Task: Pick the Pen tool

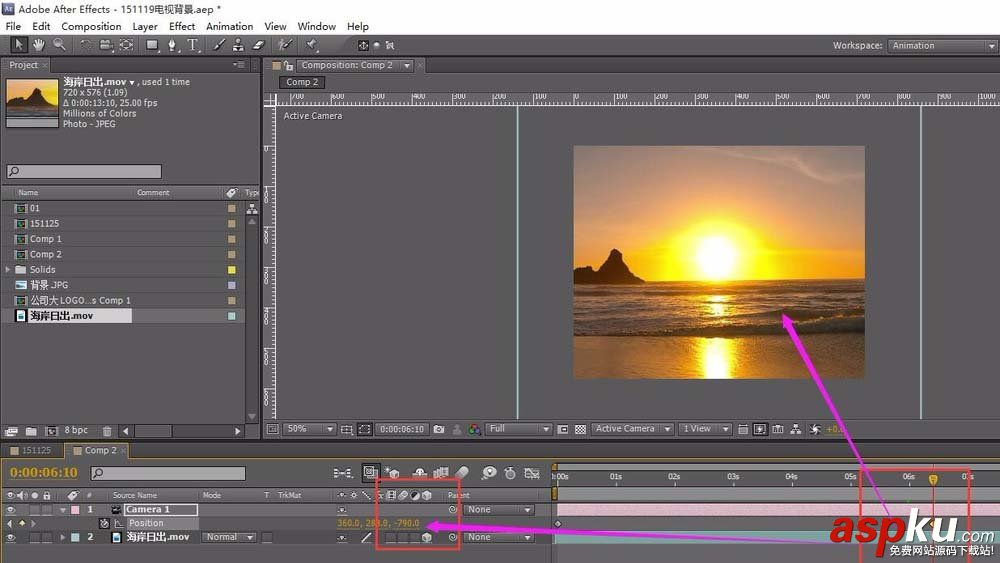Action: 173,45
